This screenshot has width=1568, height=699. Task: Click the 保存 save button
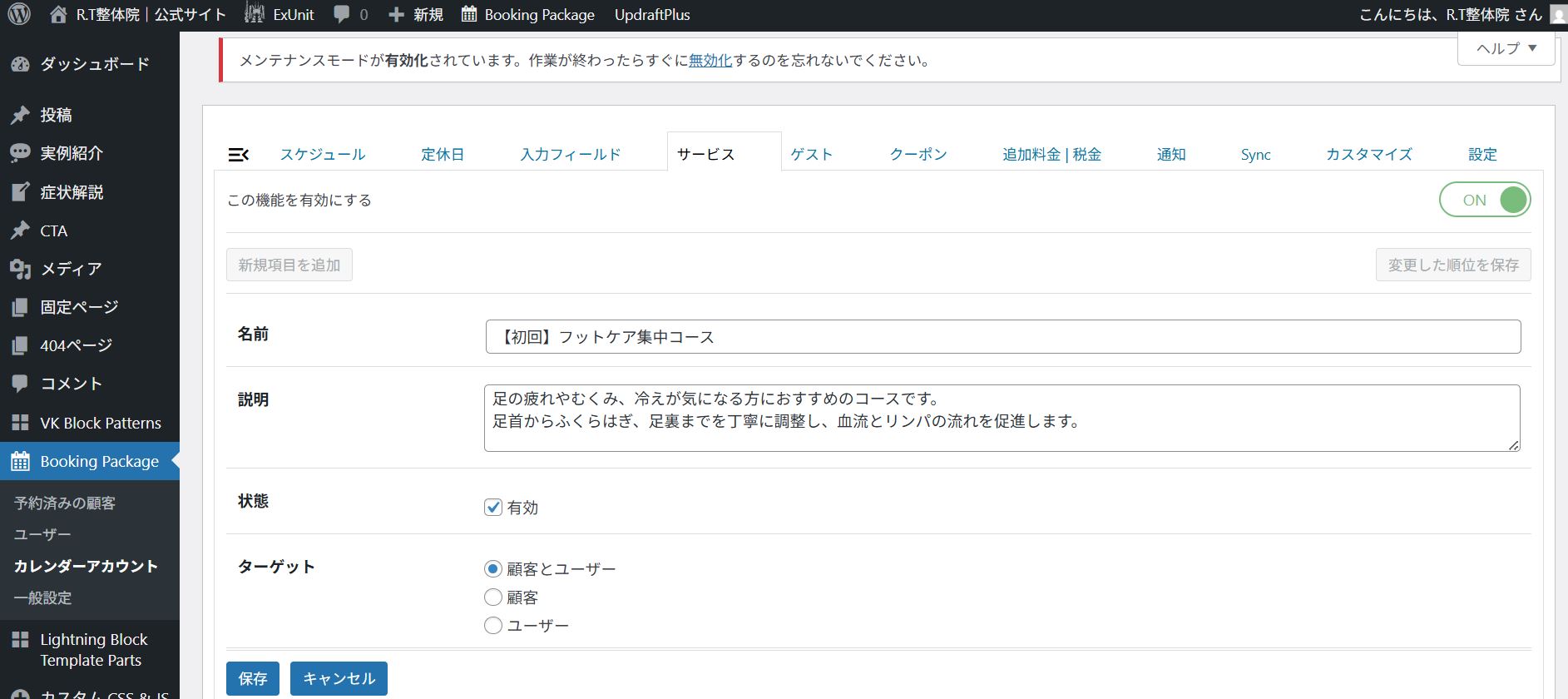253,678
